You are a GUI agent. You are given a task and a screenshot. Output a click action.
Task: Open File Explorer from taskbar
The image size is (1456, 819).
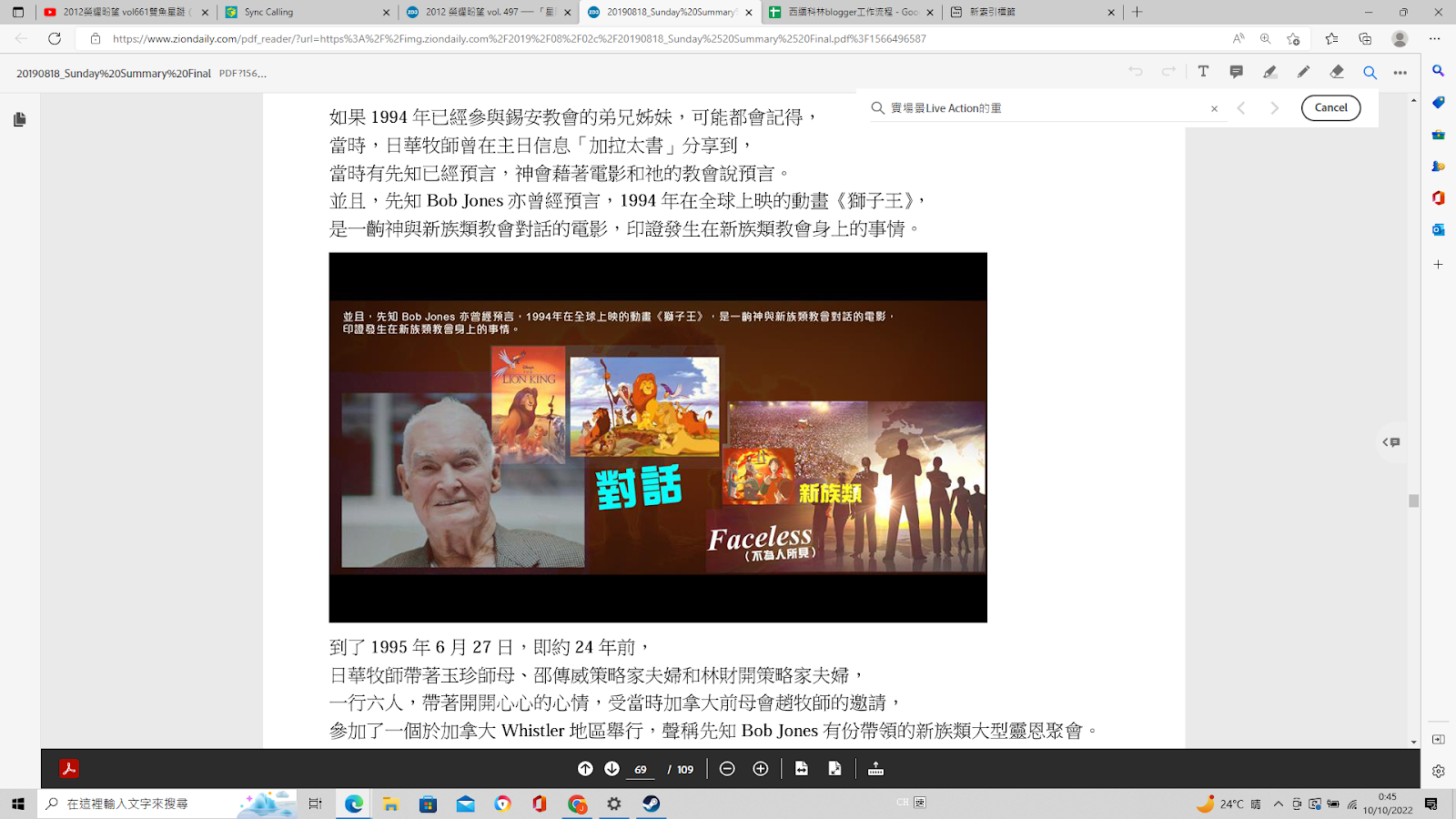[390, 804]
